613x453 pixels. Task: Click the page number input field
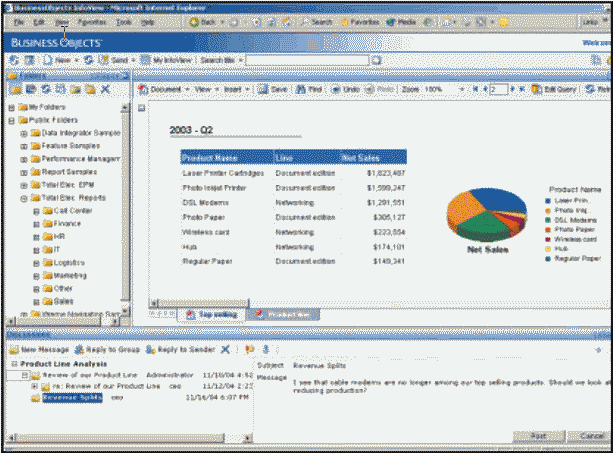pyautogui.click(x=499, y=90)
